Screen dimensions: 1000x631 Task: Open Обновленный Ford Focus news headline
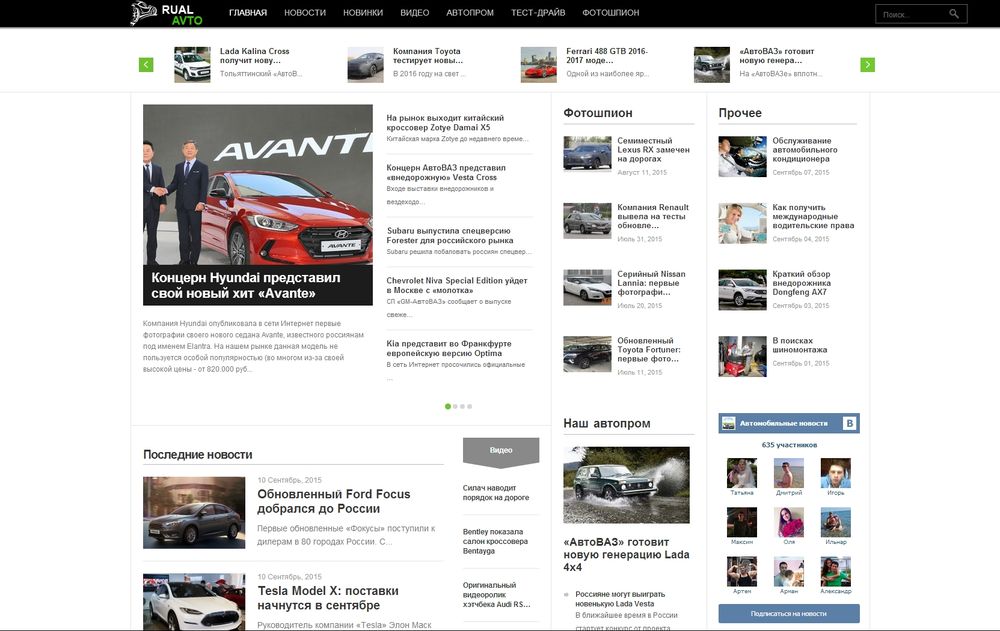[334, 501]
